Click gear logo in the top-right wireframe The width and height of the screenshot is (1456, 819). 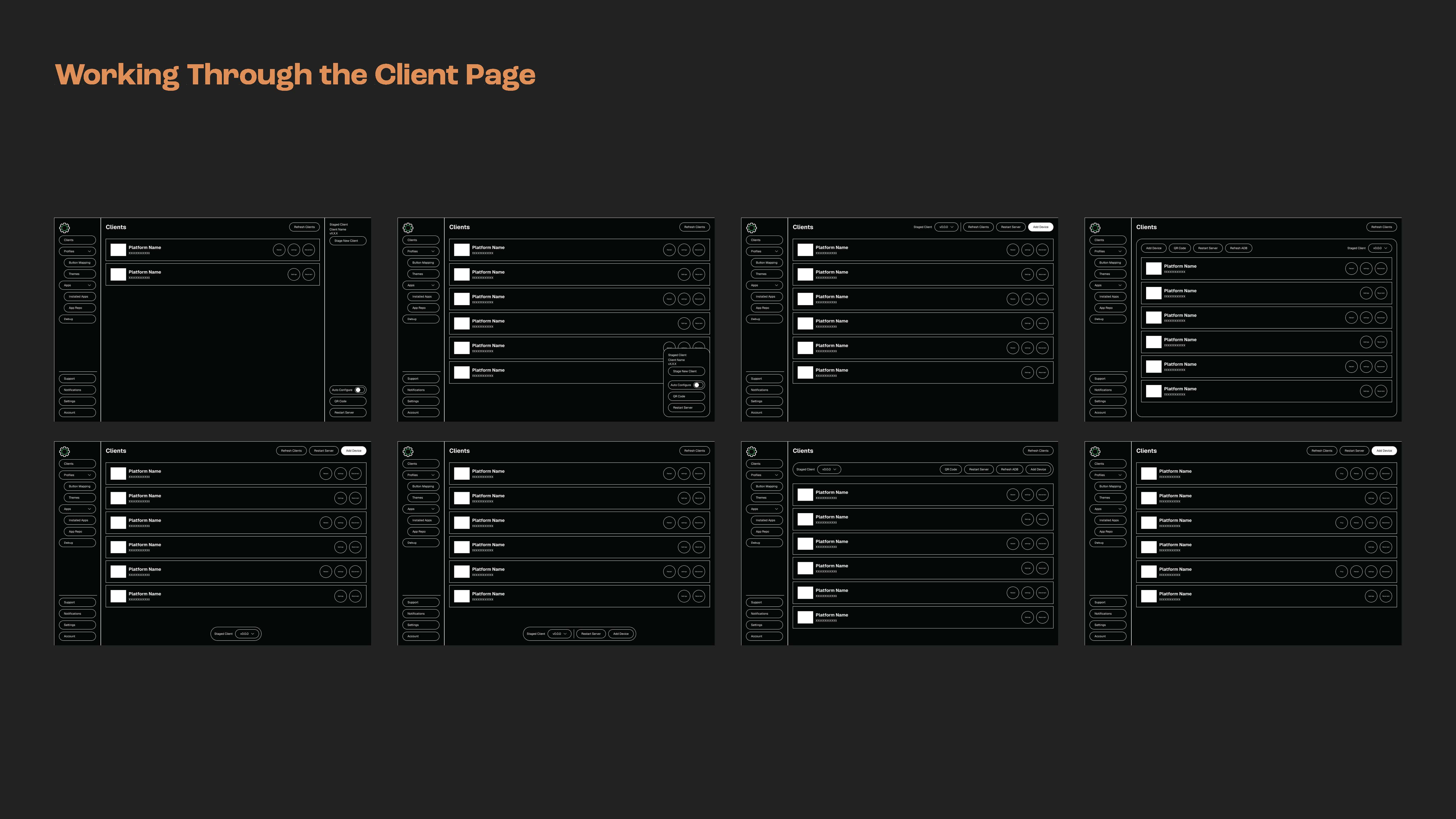click(1095, 228)
